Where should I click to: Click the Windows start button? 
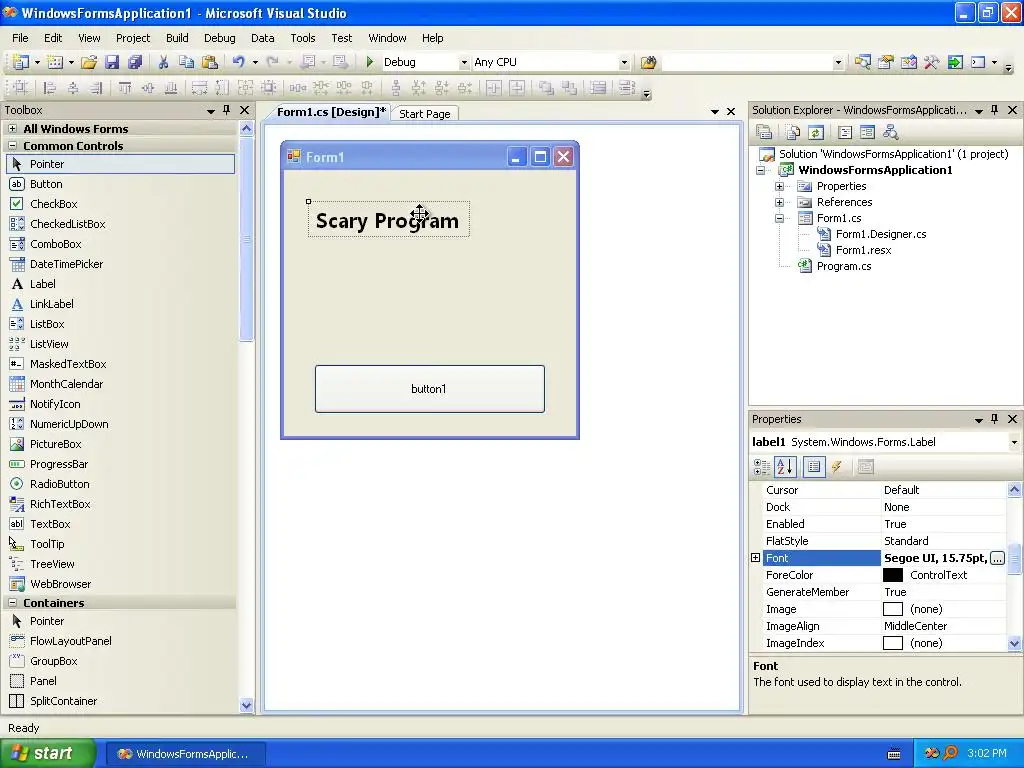click(48, 753)
